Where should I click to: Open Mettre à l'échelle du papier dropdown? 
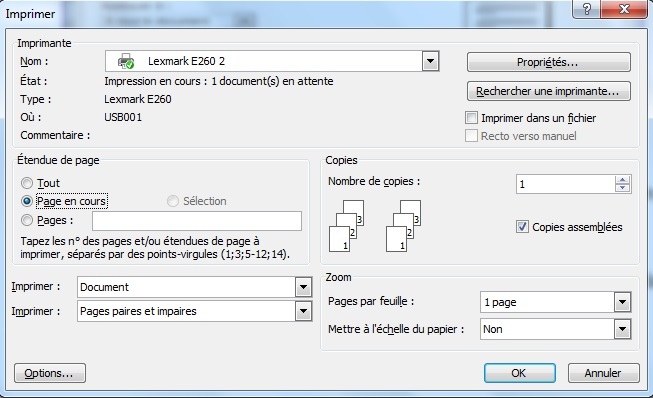[622, 329]
